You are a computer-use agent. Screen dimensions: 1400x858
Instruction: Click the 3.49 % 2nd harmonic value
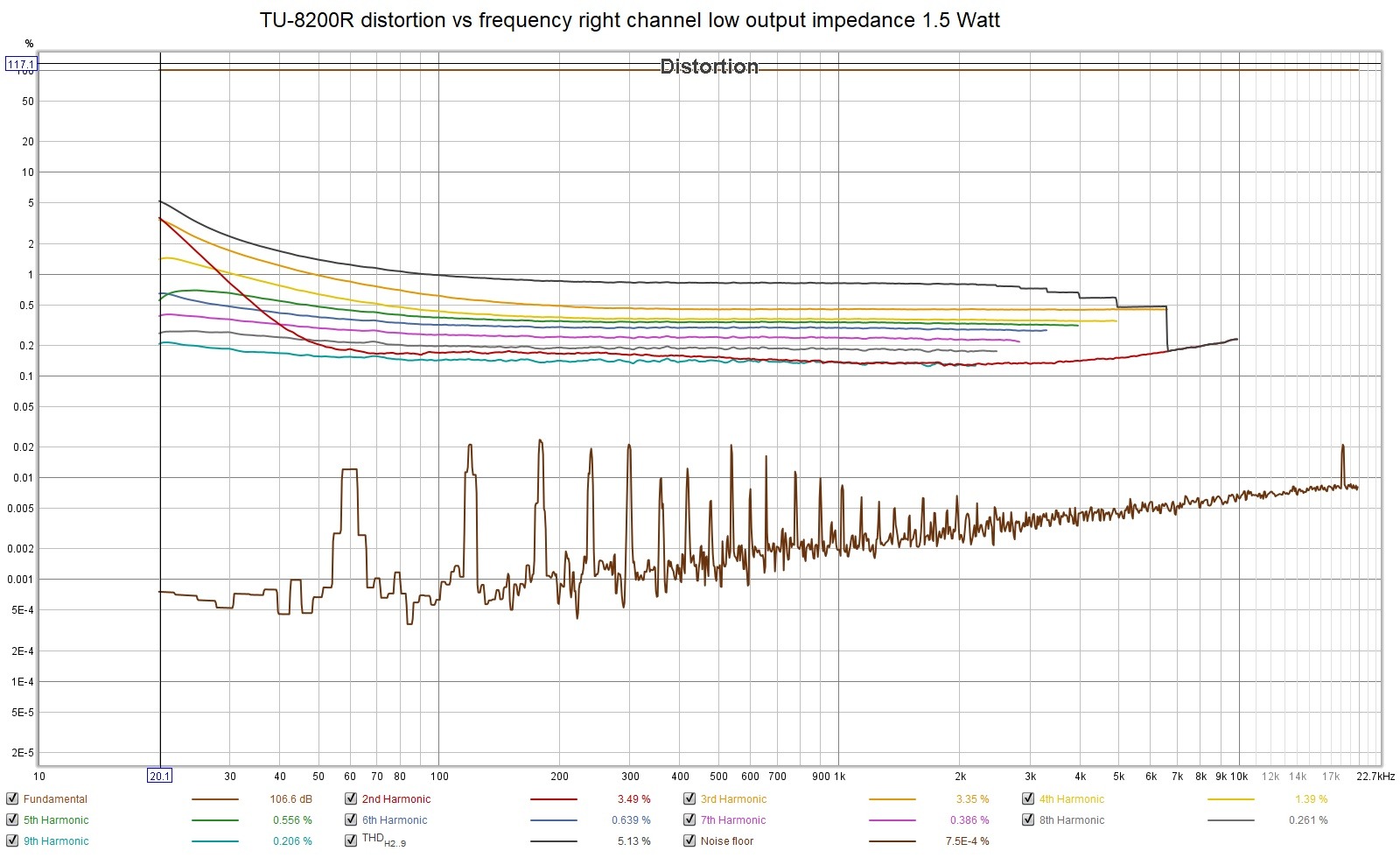[633, 799]
